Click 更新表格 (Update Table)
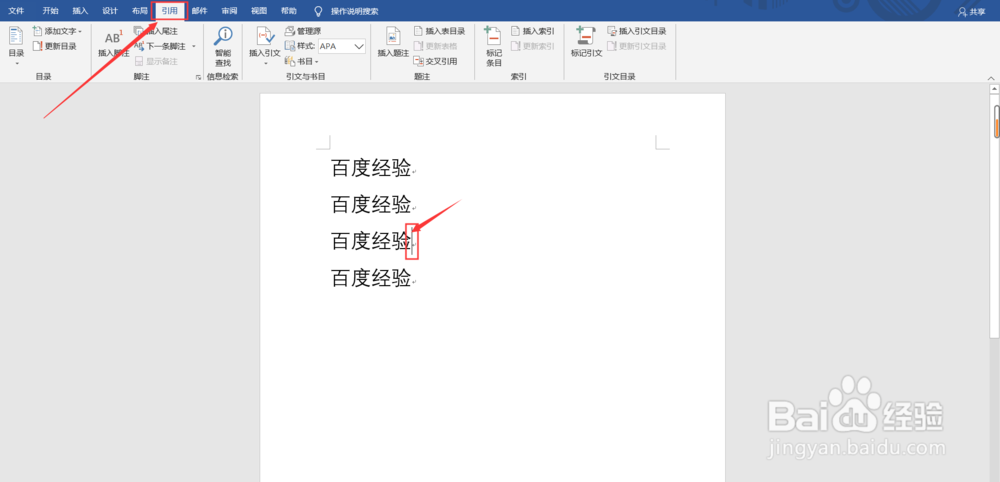 click(436, 46)
